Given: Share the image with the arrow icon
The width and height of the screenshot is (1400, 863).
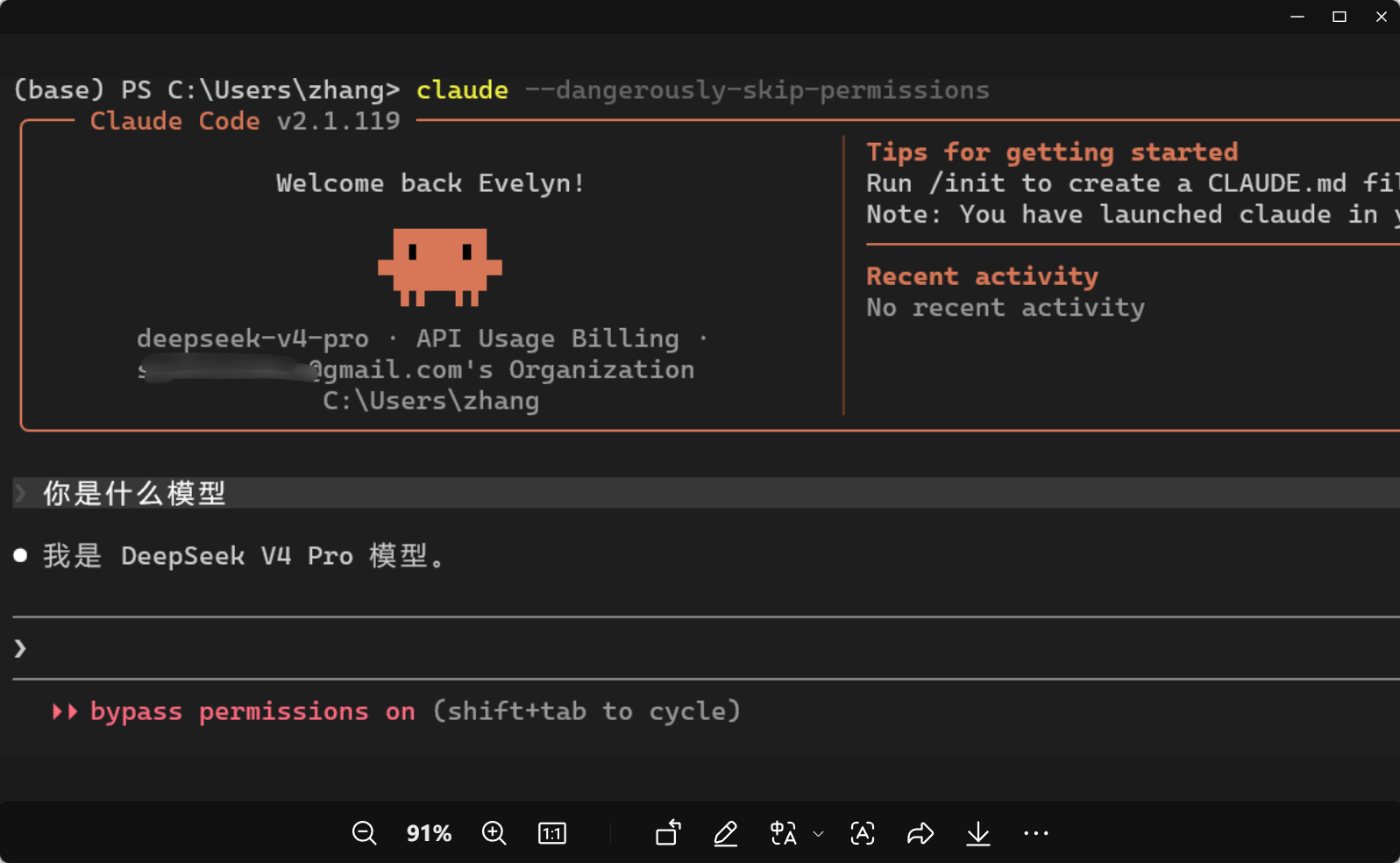Looking at the screenshot, I should coord(920,833).
